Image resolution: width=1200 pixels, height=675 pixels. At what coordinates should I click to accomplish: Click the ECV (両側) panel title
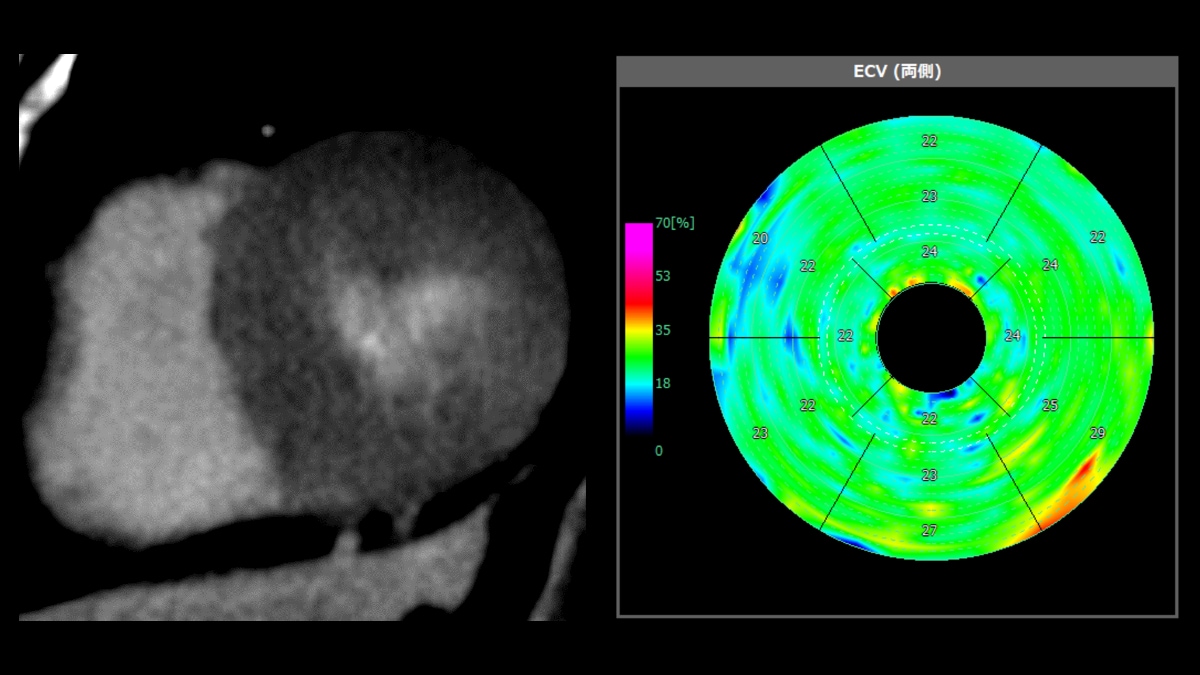tap(896, 71)
